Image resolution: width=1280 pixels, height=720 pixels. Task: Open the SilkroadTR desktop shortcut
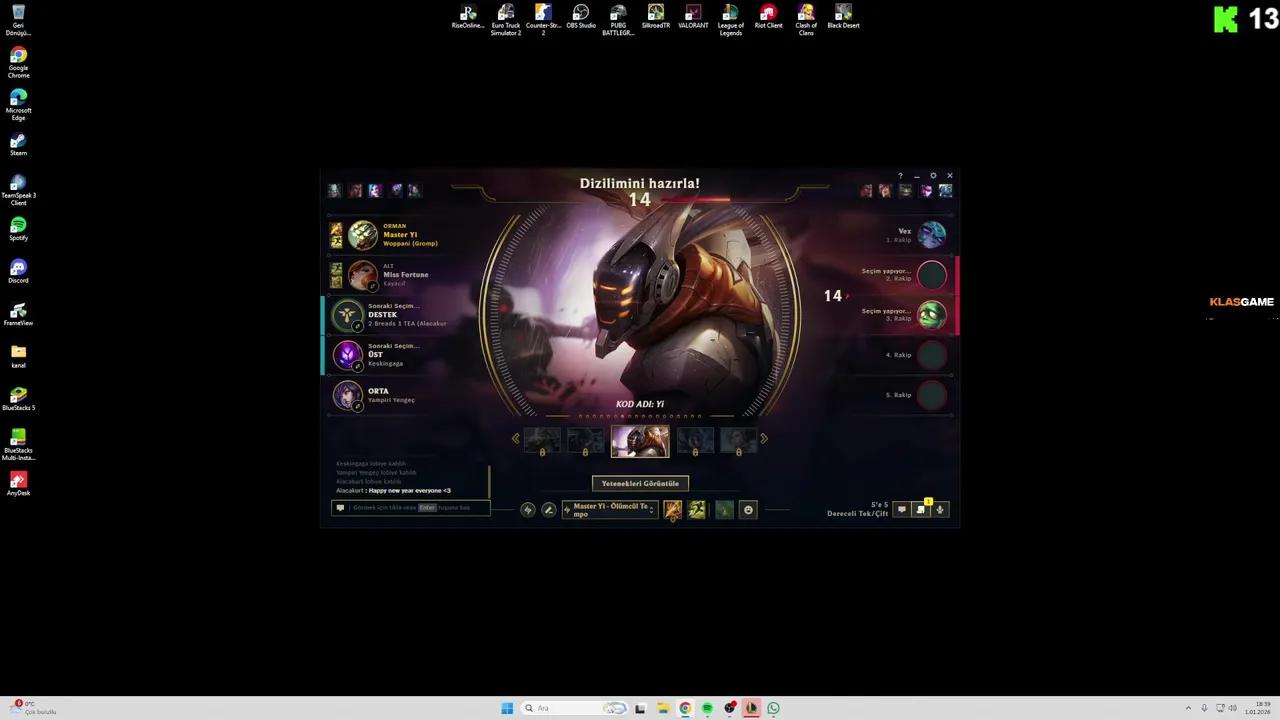656,17
